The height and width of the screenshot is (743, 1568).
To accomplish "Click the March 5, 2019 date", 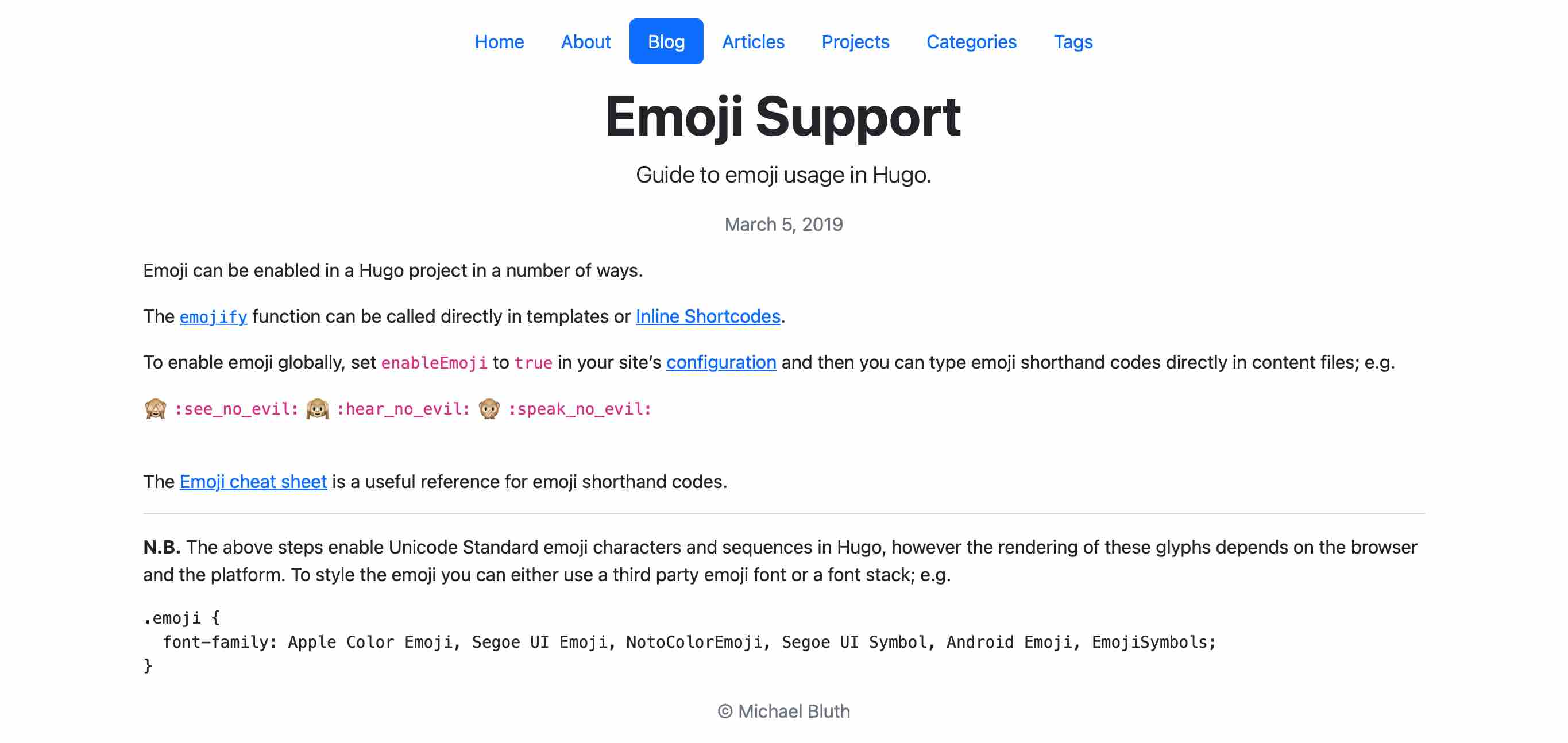I will click(x=783, y=225).
